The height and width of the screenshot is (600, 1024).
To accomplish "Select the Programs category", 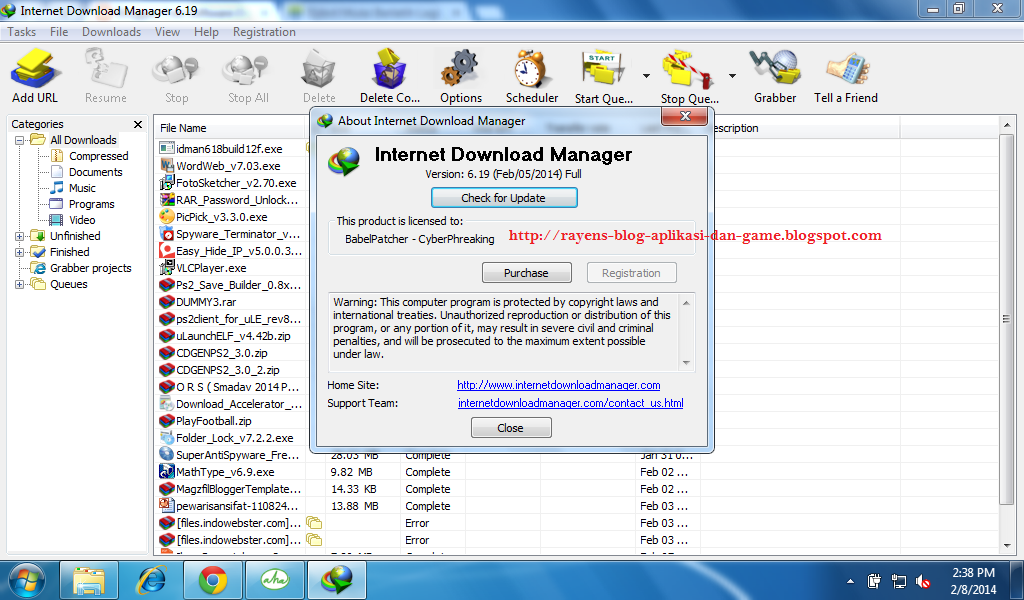I will [x=91, y=204].
